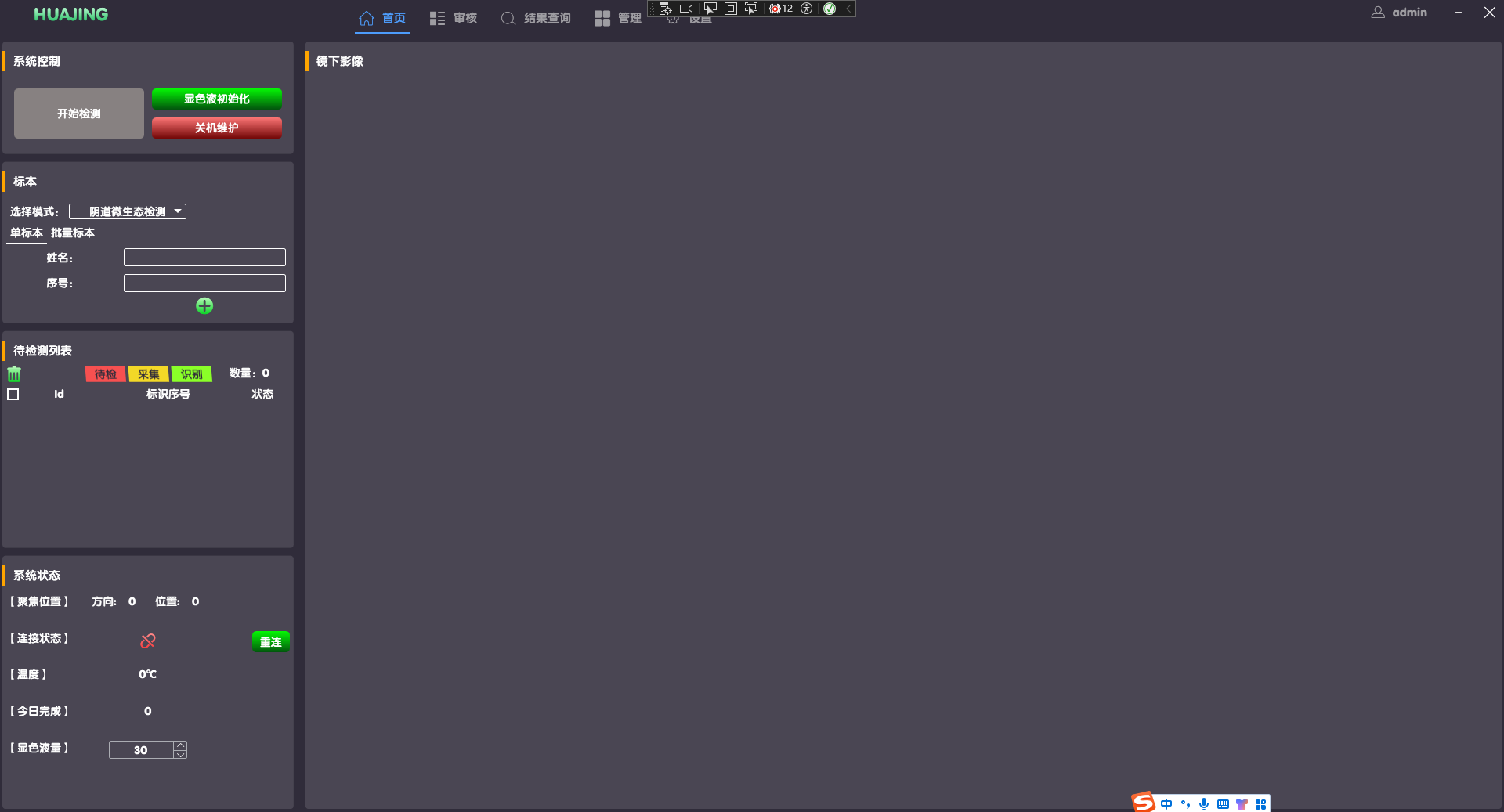
Task: Open the Sogou toolbox grid icon
Action: click(1260, 804)
